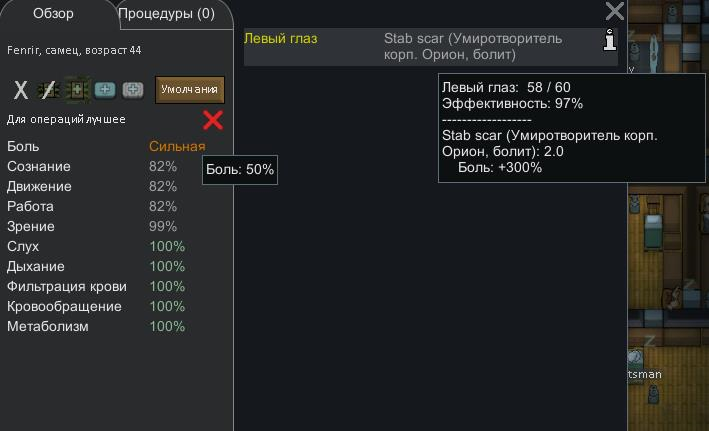Click the Сознание capacity row
The image size is (709, 431).
(x=100, y=166)
